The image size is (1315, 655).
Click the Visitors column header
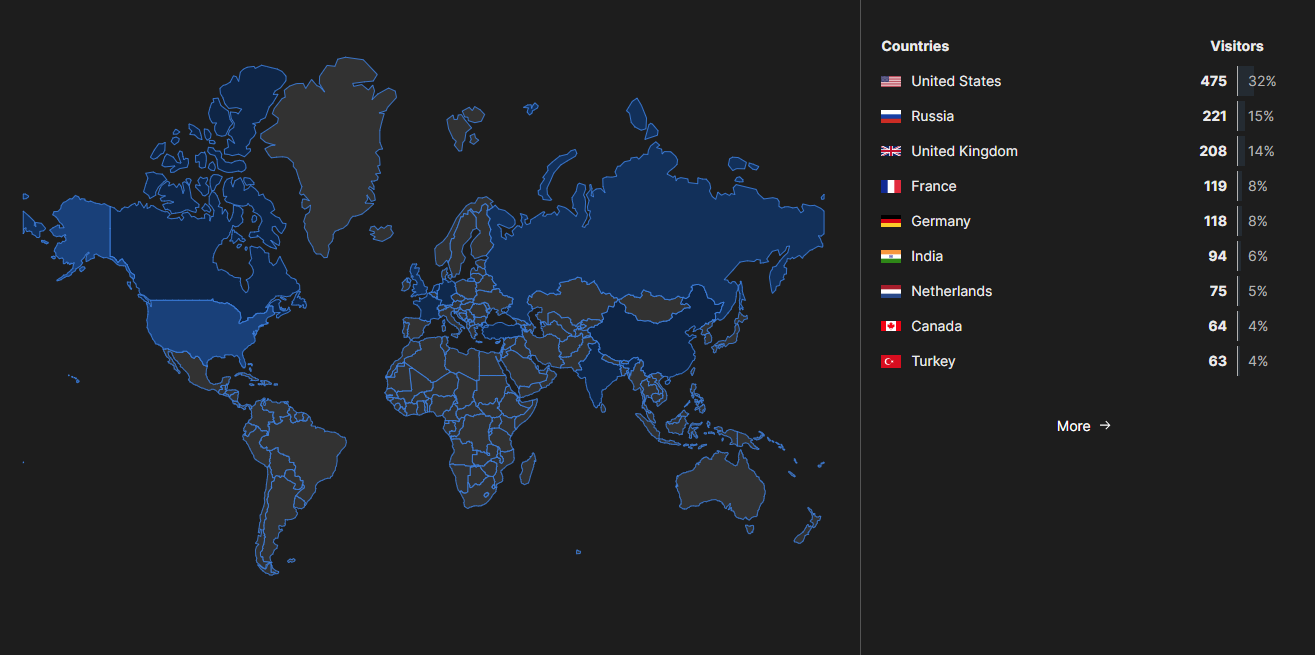1236,46
